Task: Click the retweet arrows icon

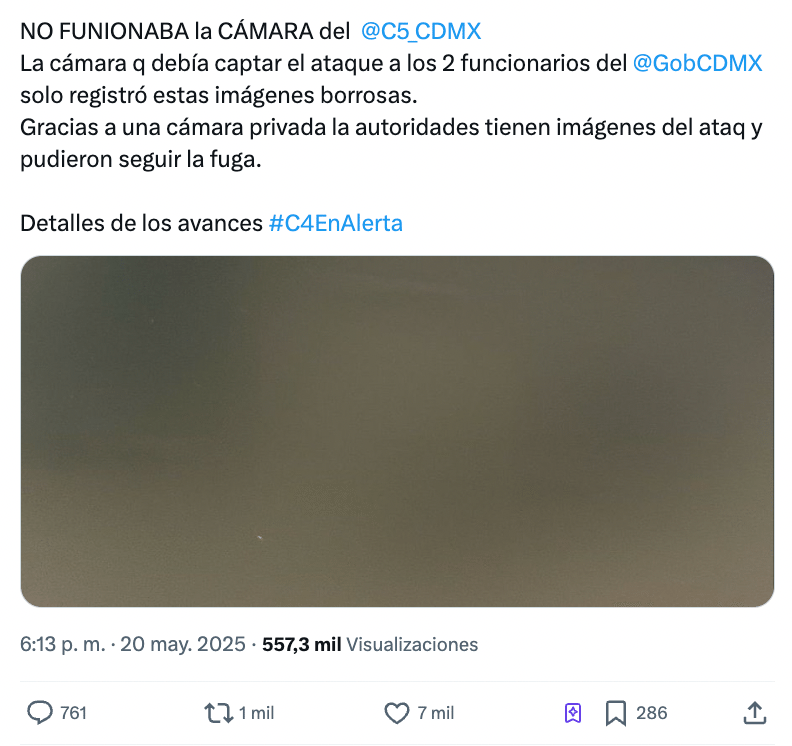Action: [x=219, y=713]
